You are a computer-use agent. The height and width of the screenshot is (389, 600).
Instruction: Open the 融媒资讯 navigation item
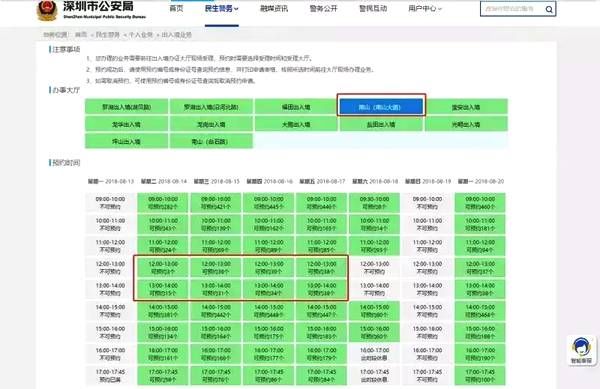point(274,8)
